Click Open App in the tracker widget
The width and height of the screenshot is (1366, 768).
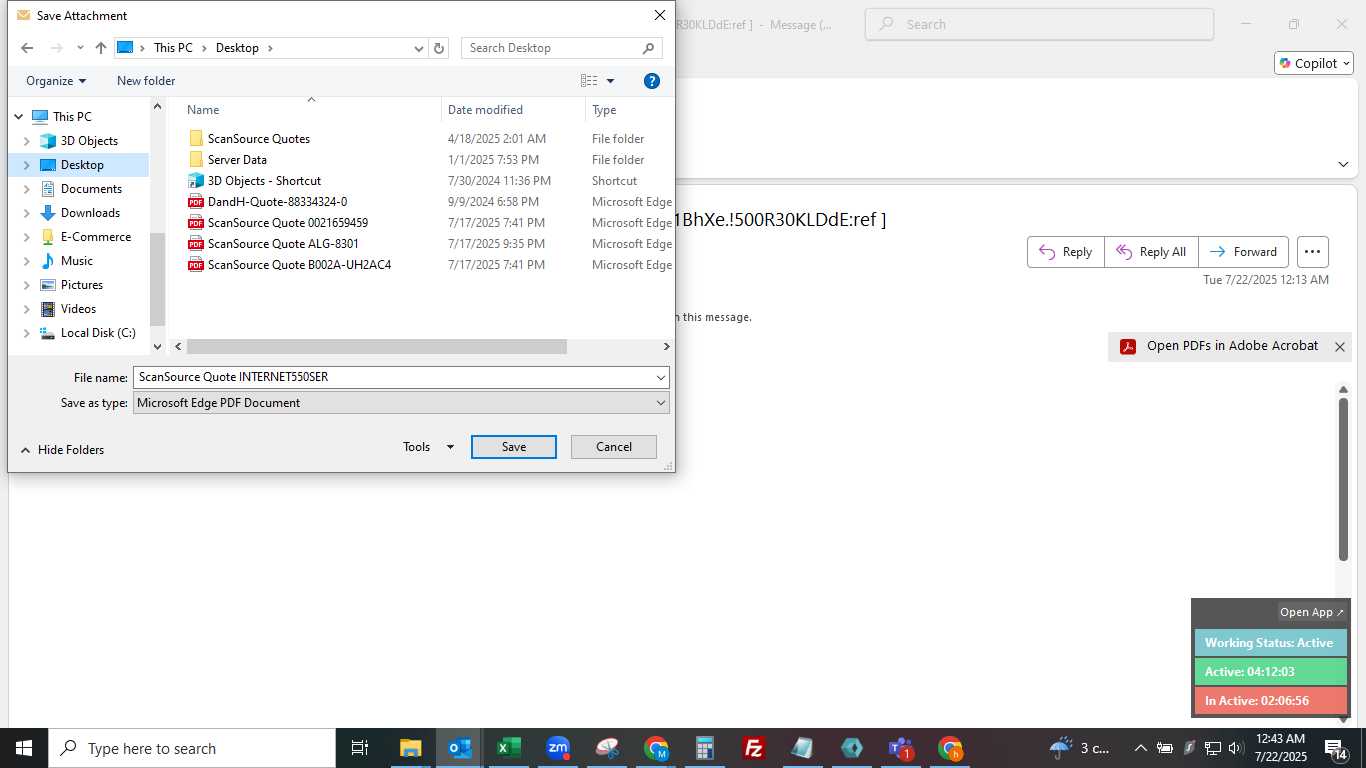point(1312,612)
